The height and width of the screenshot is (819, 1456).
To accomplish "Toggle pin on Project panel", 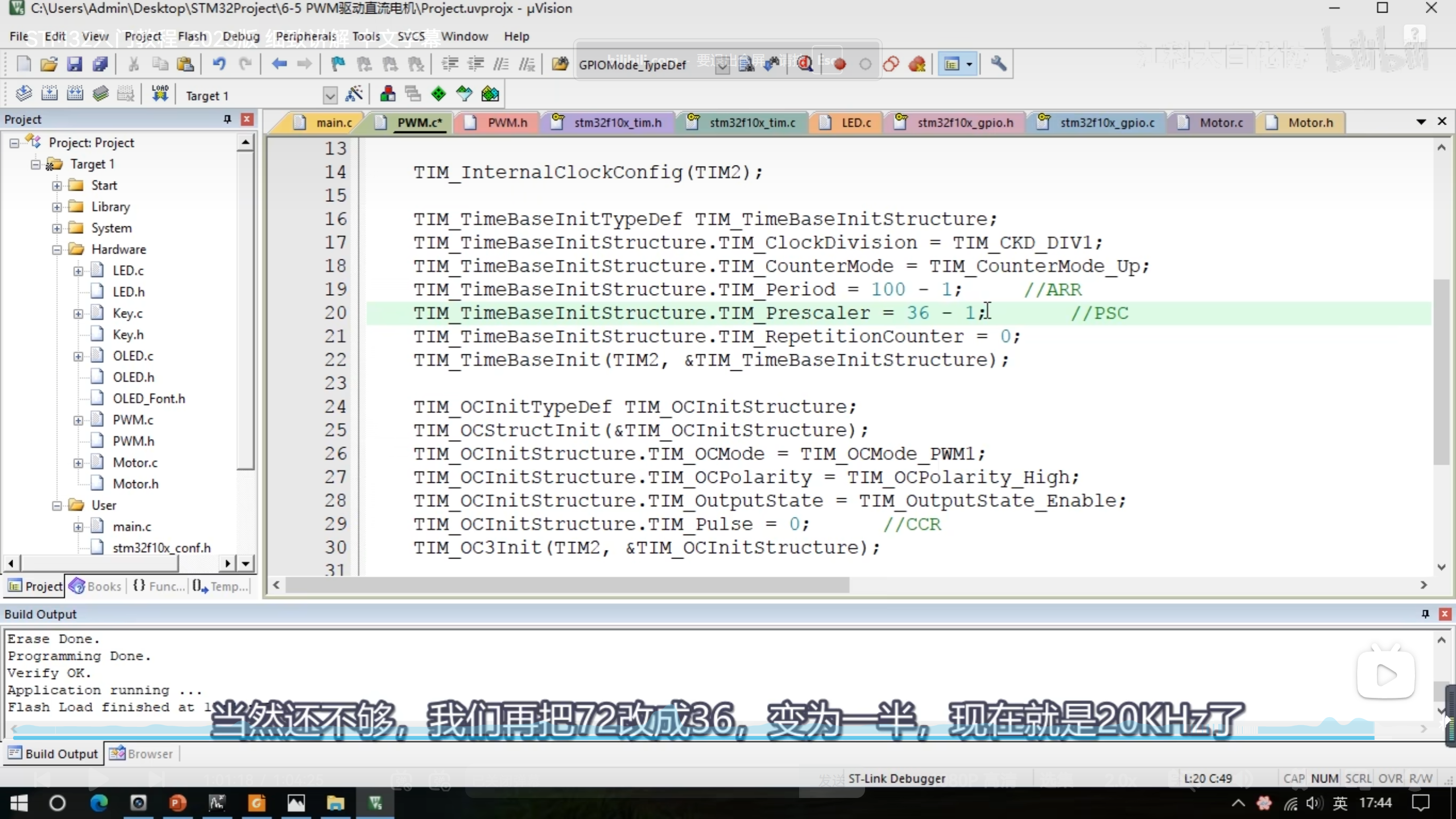I will tap(227, 119).
